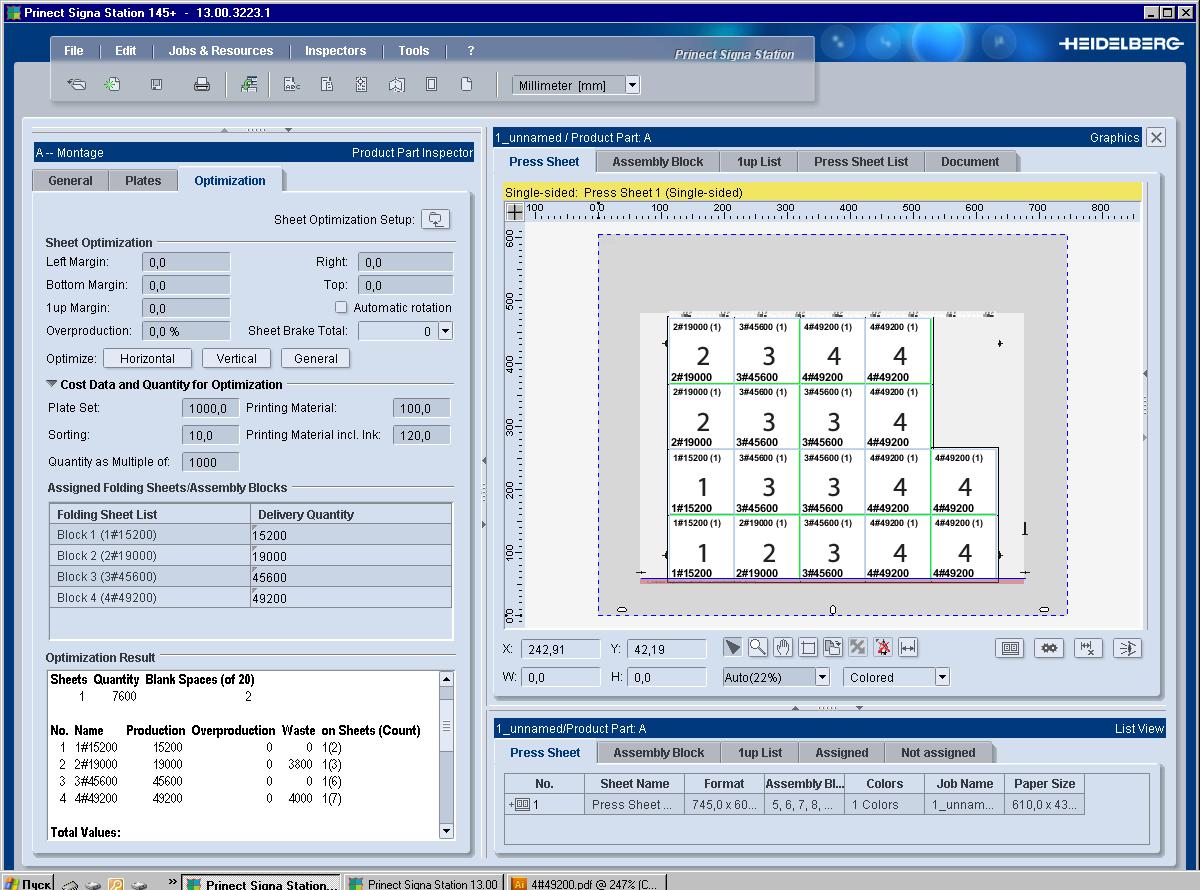Viewport: 1200px width, 890px height.
Task: Click the measure-with-x button under the sheet
Action: 1088,648
